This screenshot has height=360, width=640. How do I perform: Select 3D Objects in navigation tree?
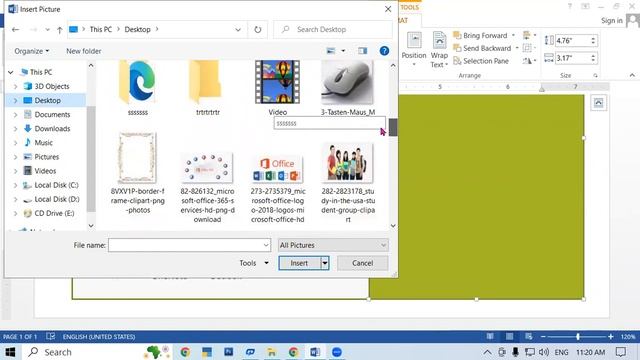(x=52, y=86)
